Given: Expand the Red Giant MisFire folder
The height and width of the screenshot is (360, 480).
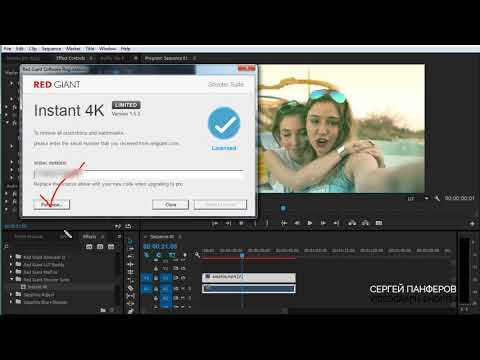Looking at the screenshot, I should 11,272.
